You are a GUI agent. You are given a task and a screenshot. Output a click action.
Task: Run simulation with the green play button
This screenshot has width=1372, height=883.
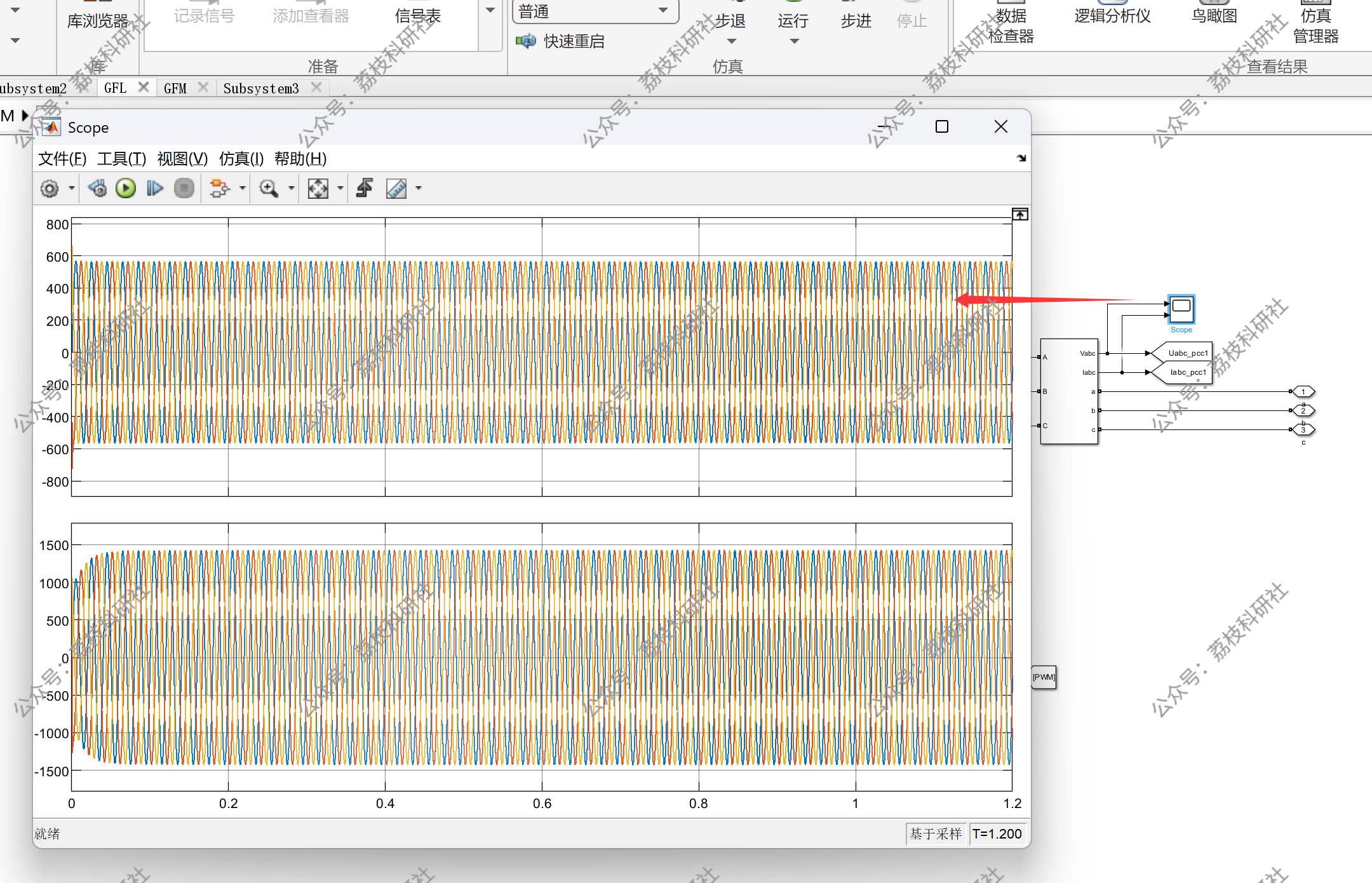126,188
